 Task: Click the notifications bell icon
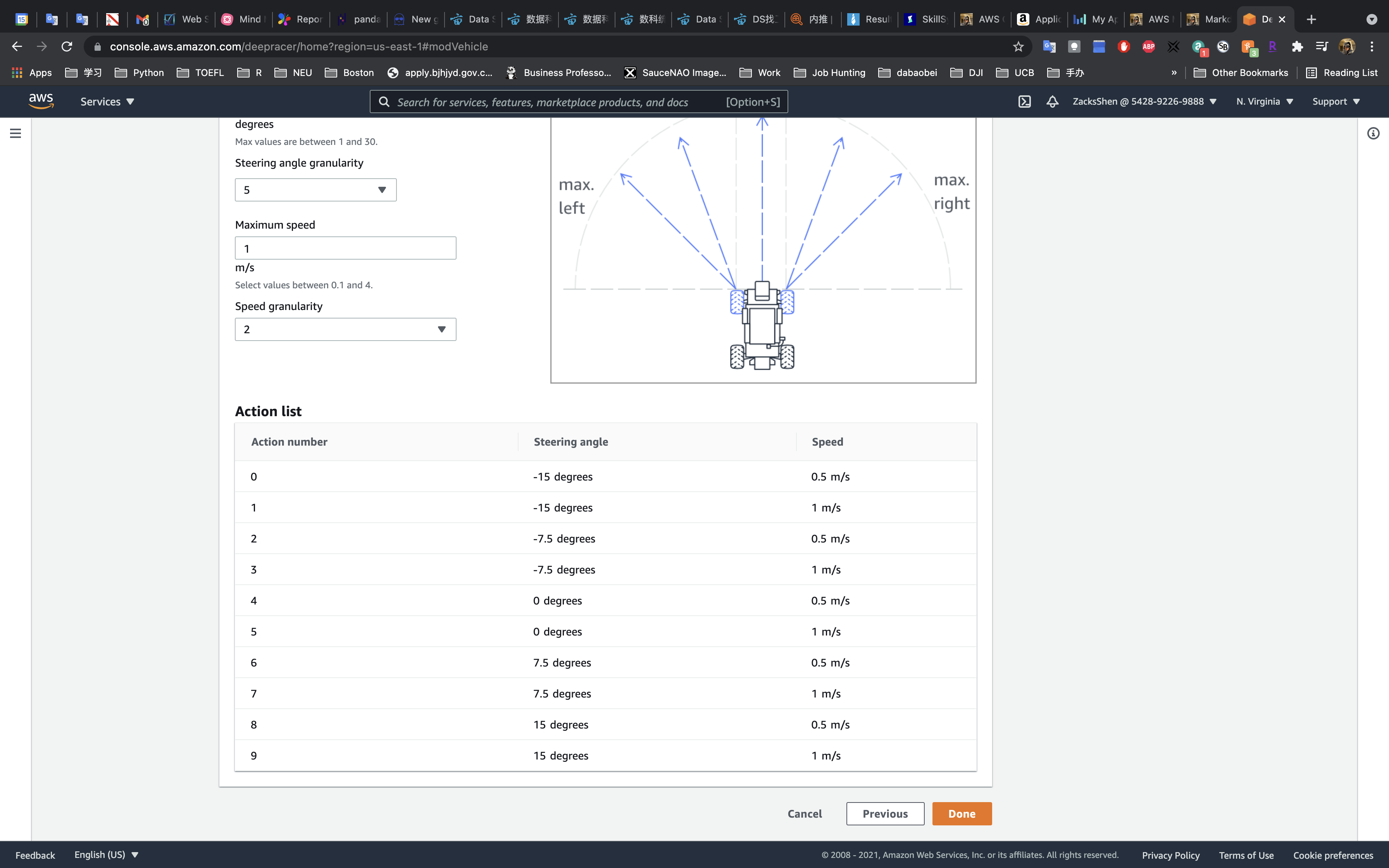point(1052,102)
